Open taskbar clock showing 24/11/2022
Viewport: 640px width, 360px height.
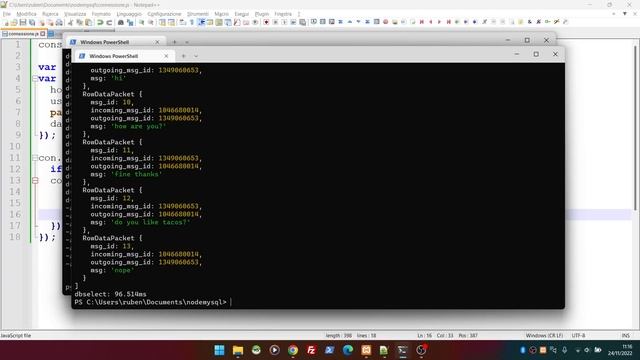click(x=620, y=350)
